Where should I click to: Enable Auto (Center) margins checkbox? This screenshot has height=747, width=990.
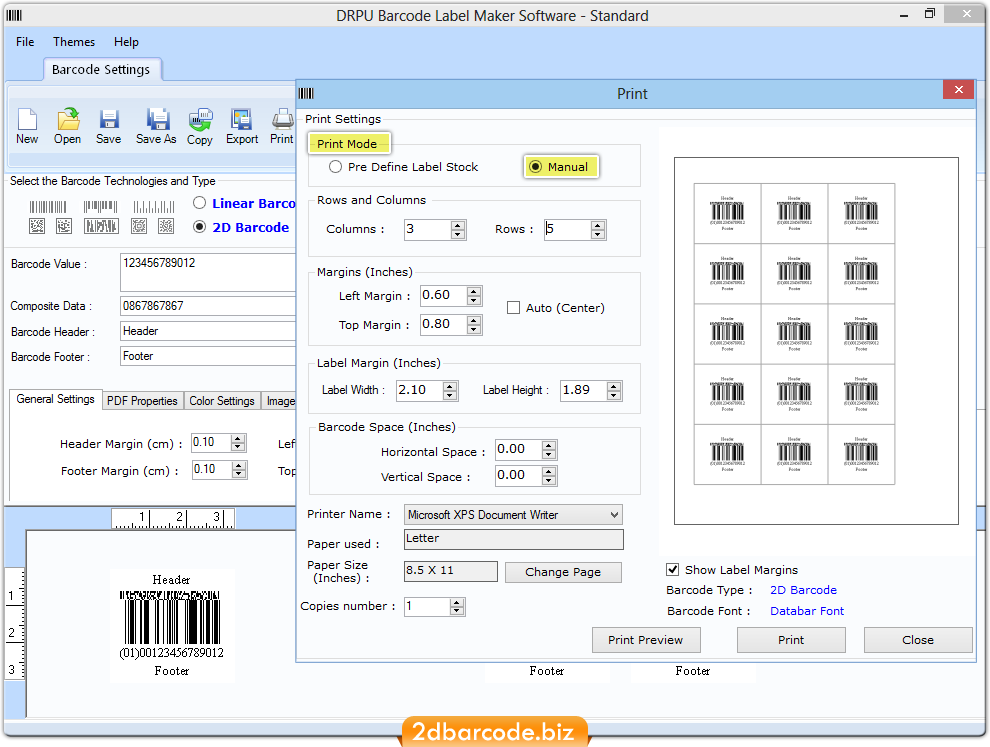513,308
